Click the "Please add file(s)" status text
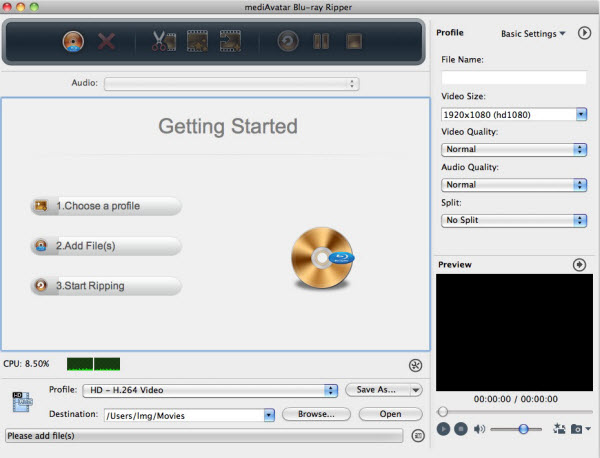The image size is (600, 458). tap(41, 436)
